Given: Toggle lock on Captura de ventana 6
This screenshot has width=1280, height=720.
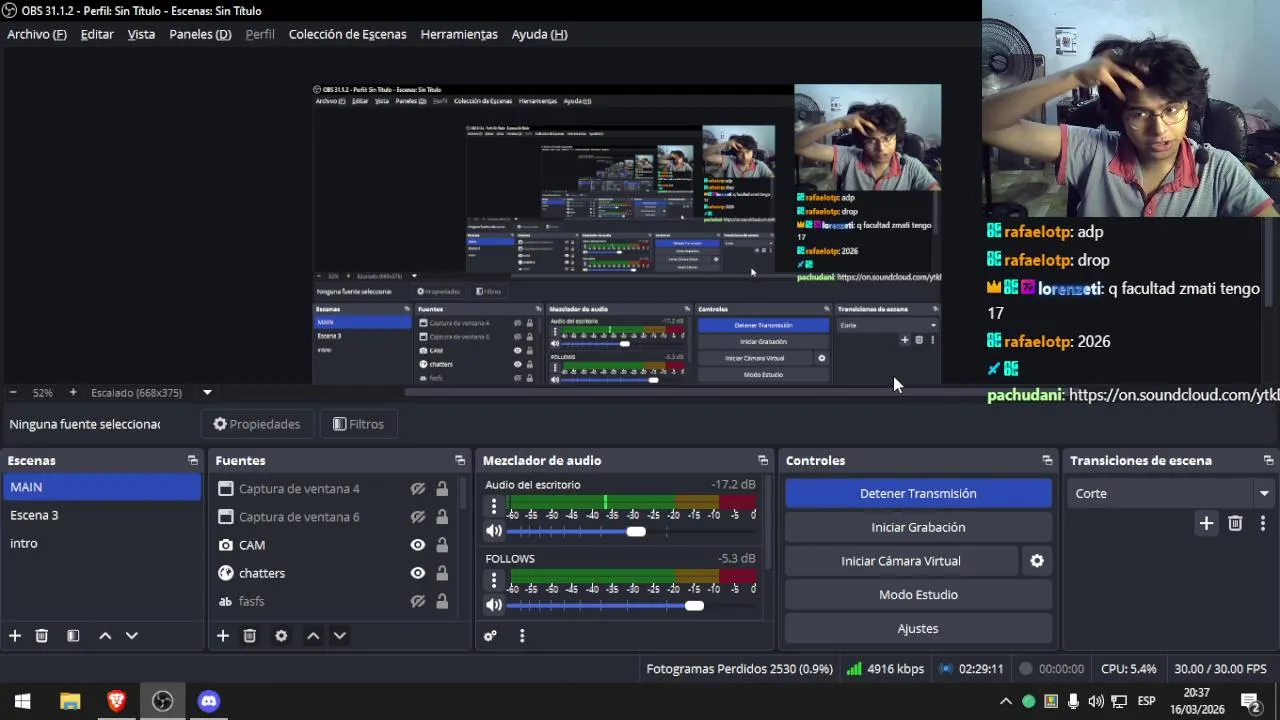Looking at the screenshot, I should point(442,517).
